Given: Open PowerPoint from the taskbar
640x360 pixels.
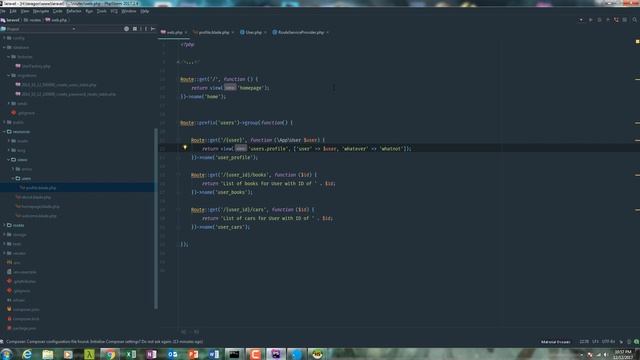Looking at the screenshot, I should tap(193, 354).
